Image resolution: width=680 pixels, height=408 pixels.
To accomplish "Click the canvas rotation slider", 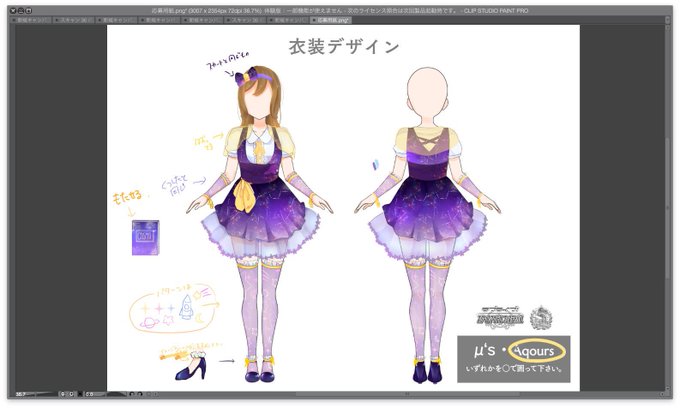I will tap(116, 394).
